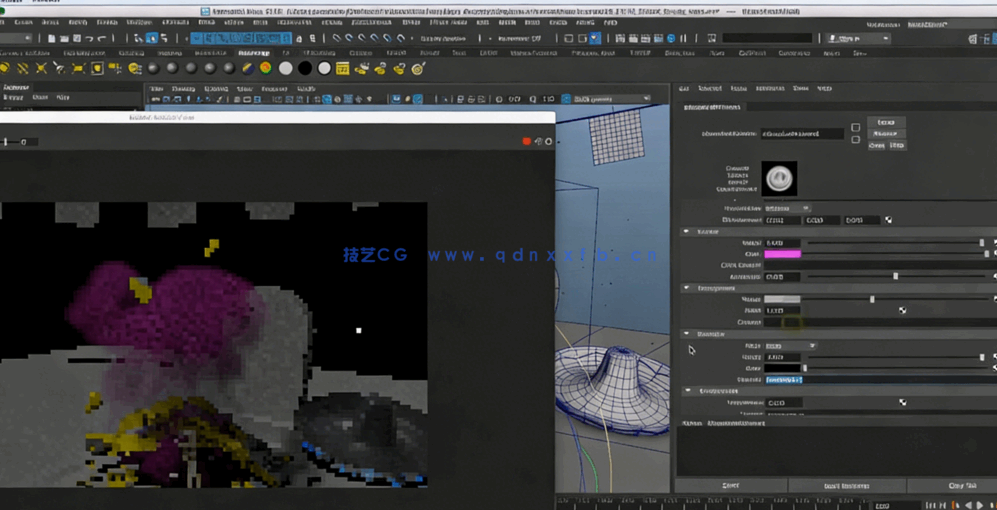Click the material sample preview thumbnail
This screenshot has height=510, width=997.
pos(779,179)
